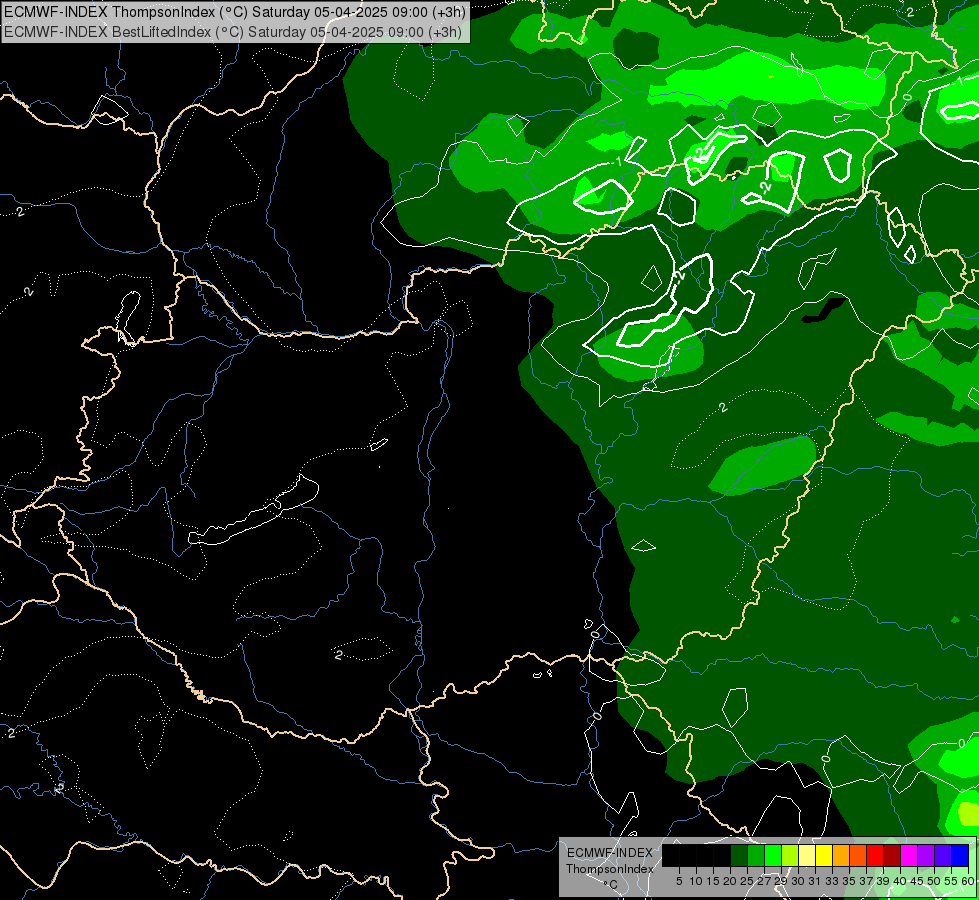
Task: Select magenta 40-45 legend swatch
Action: tap(909, 856)
